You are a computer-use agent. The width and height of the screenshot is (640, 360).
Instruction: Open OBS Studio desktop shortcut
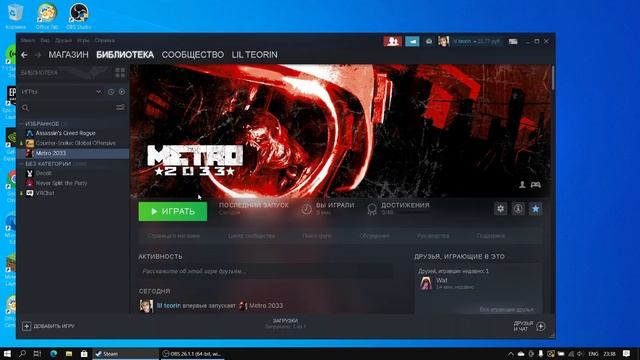pos(78,16)
